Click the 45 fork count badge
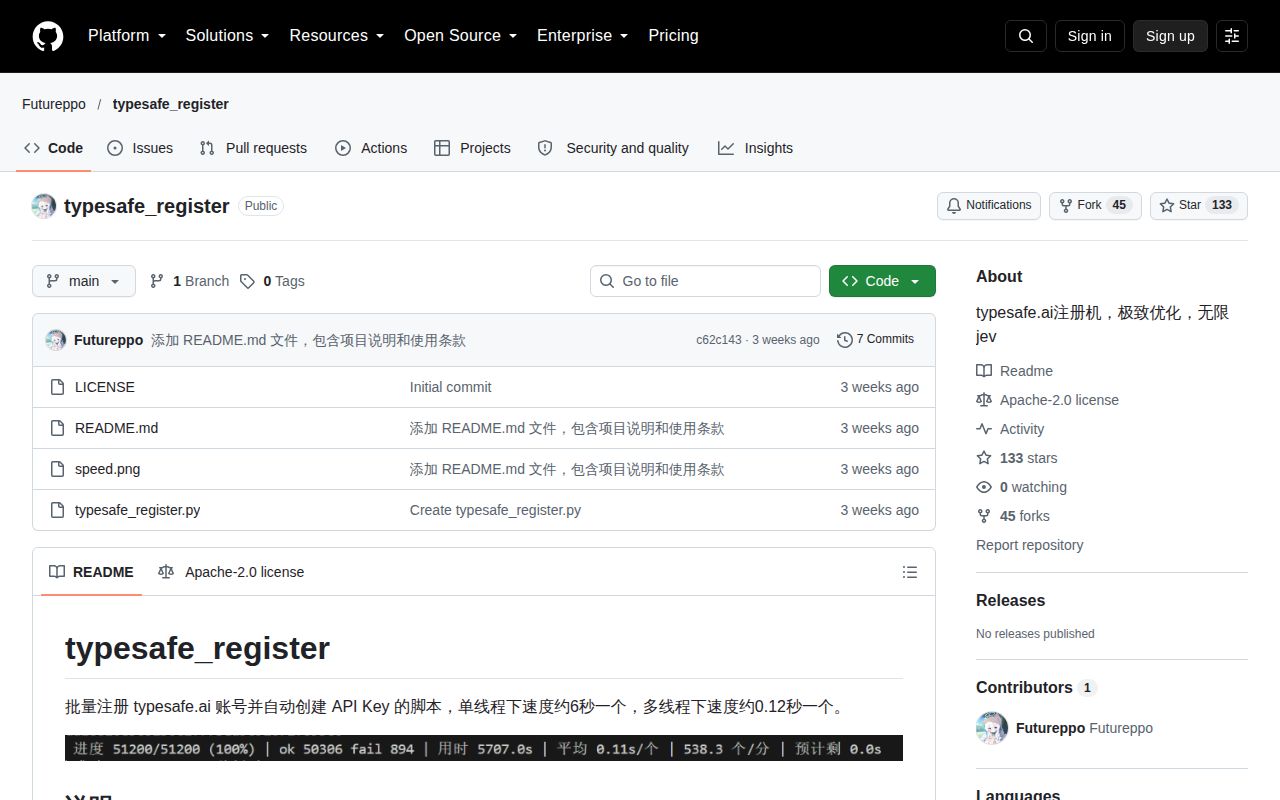1280x800 pixels. (x=1119, y=205)
